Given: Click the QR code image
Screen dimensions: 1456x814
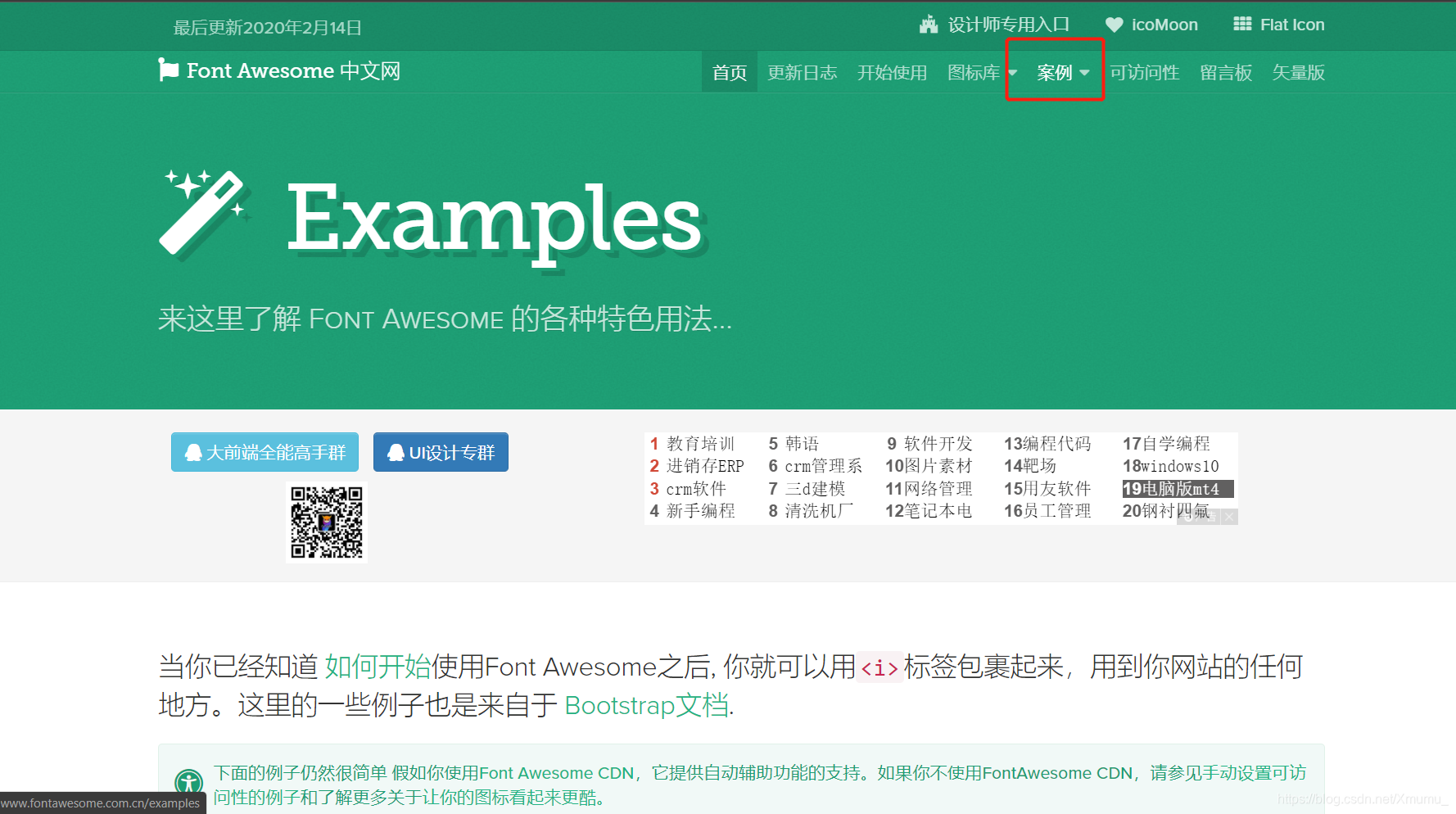Looking at the screenshot, I should [x=327, y=522].
